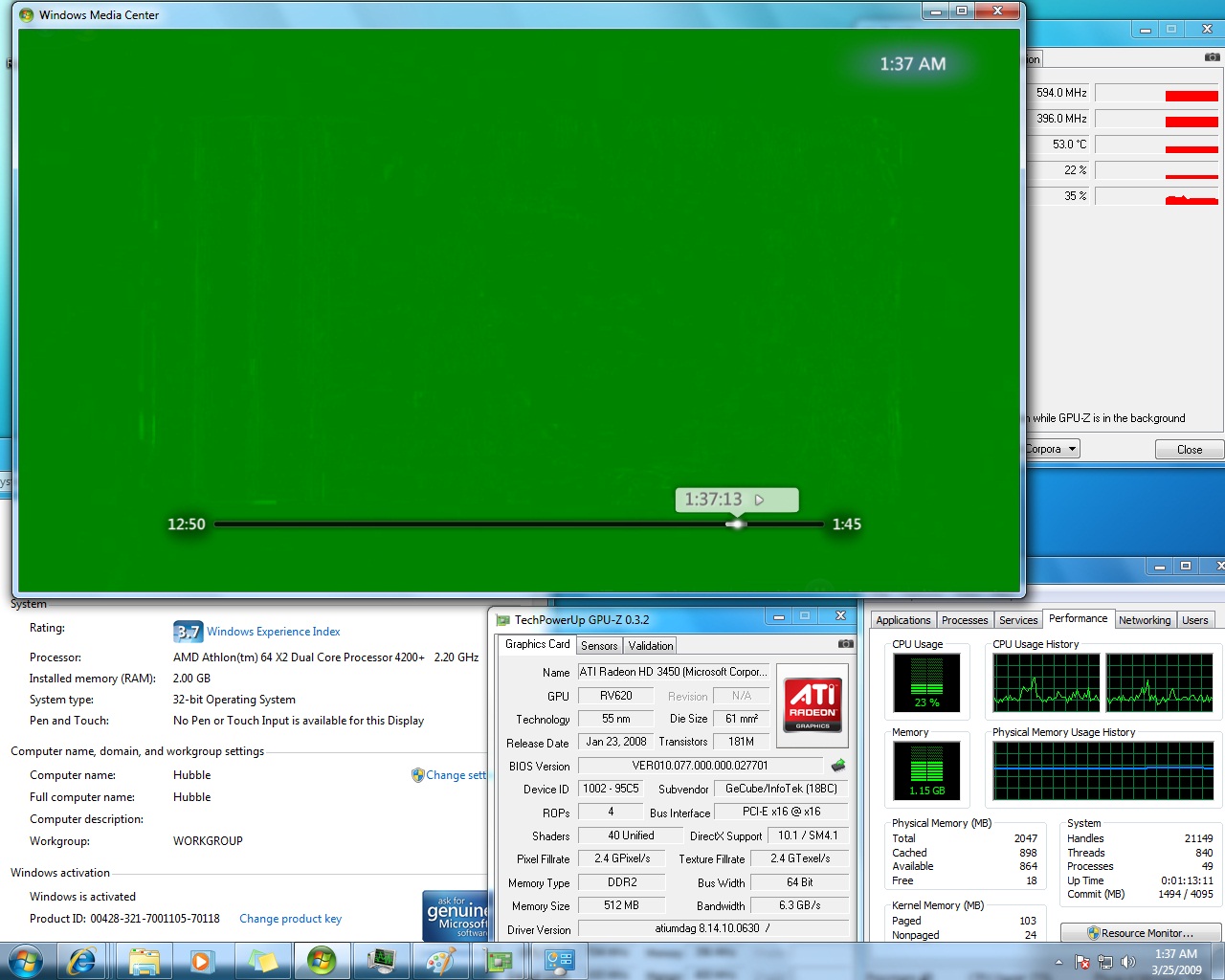
Task: Click the 396.0 MHz sensor value
Action: point(1061,119)
